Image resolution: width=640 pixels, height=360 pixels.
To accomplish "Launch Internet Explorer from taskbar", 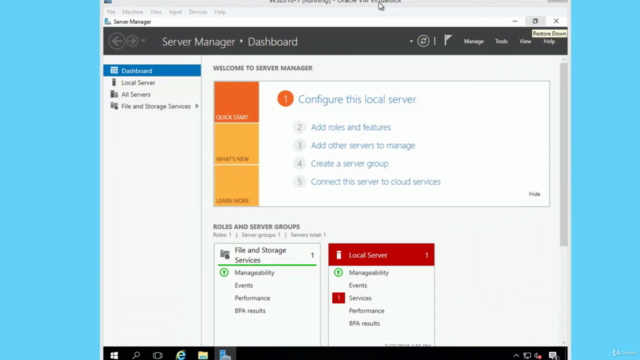I will [x=180, y=355].
